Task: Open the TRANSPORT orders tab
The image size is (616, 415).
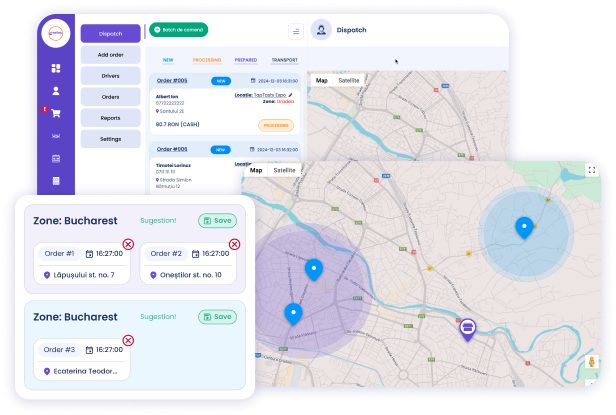Action: pyautogui.click(x=284, y=60)
